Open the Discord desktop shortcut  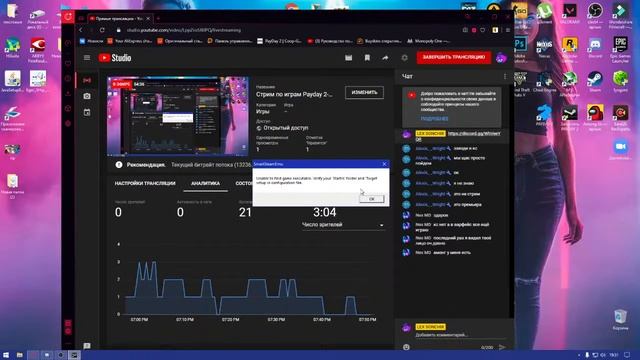click(595, 48)
